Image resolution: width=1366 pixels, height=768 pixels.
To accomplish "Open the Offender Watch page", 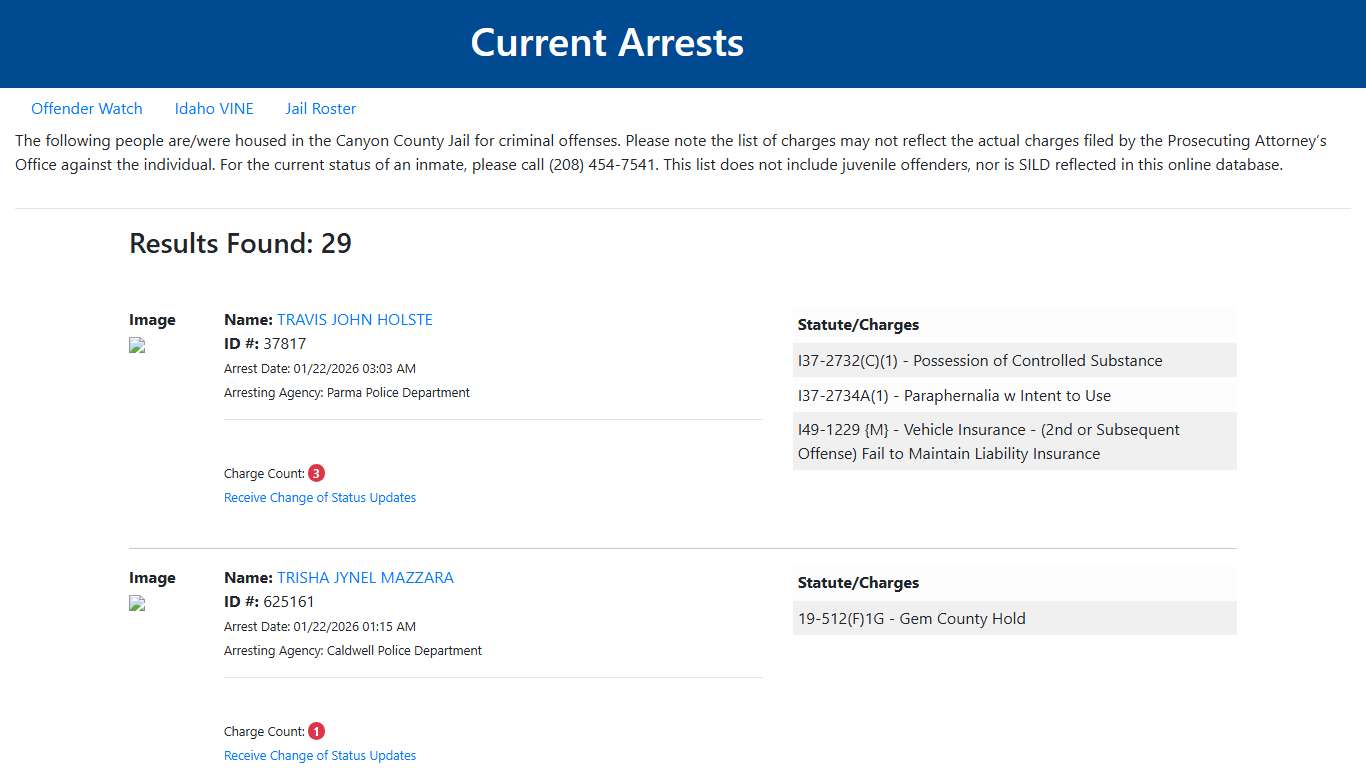I will [87, 108].
